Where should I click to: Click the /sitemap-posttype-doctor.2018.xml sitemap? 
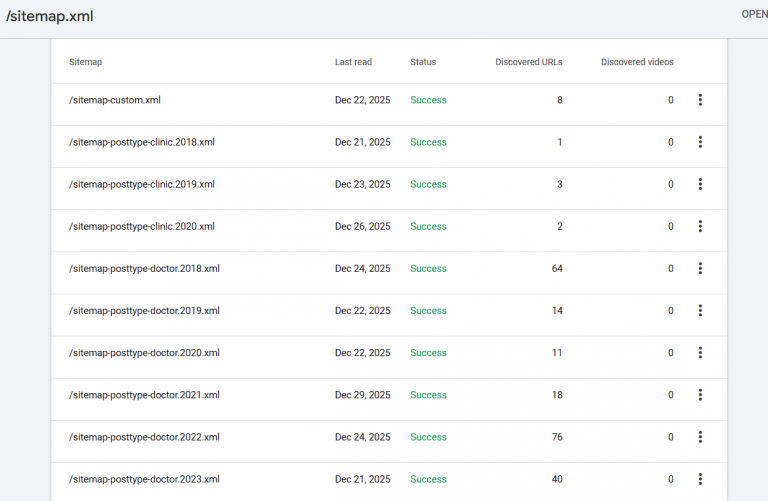coord(144,268)
